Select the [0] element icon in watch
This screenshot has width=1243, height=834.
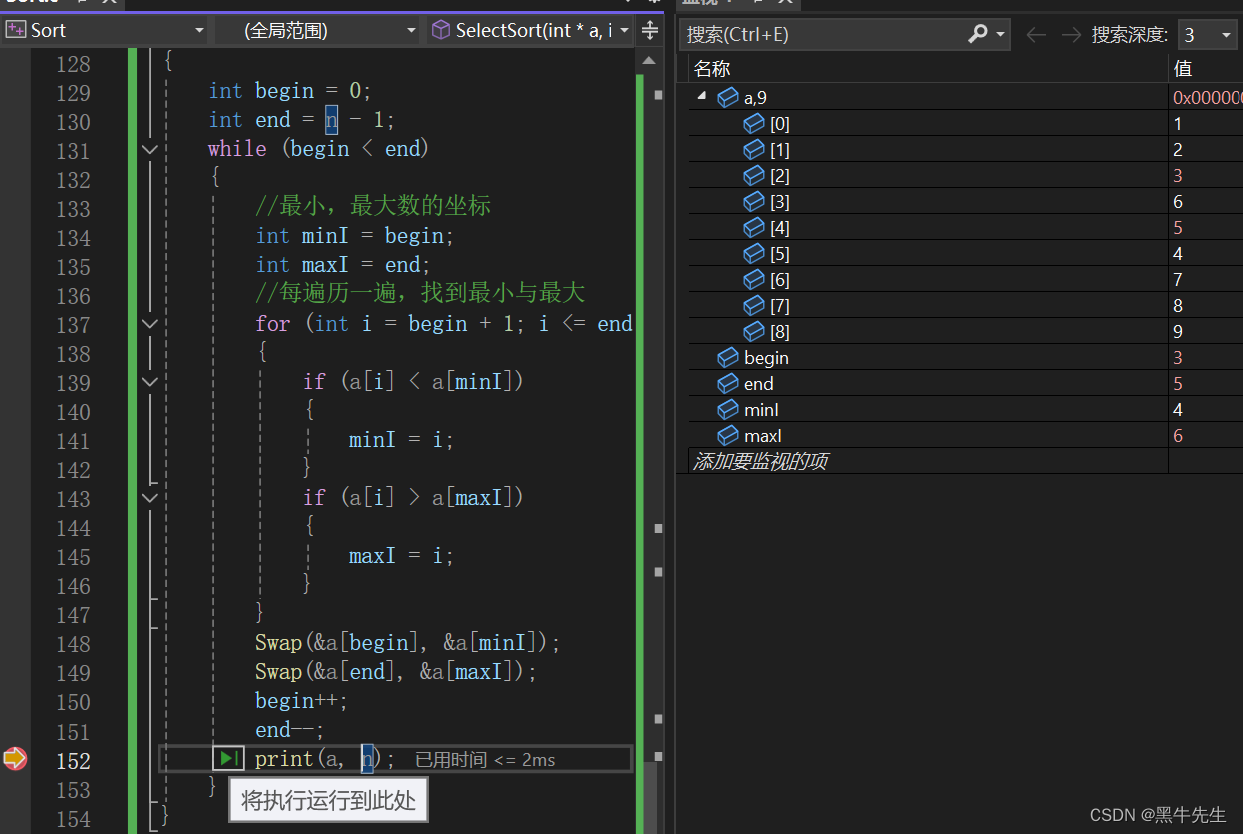click(x=754, y=124)
